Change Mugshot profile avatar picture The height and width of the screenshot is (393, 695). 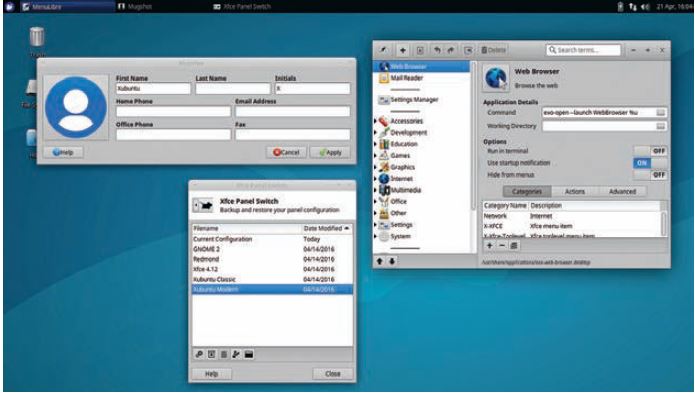tap(76, 107)
